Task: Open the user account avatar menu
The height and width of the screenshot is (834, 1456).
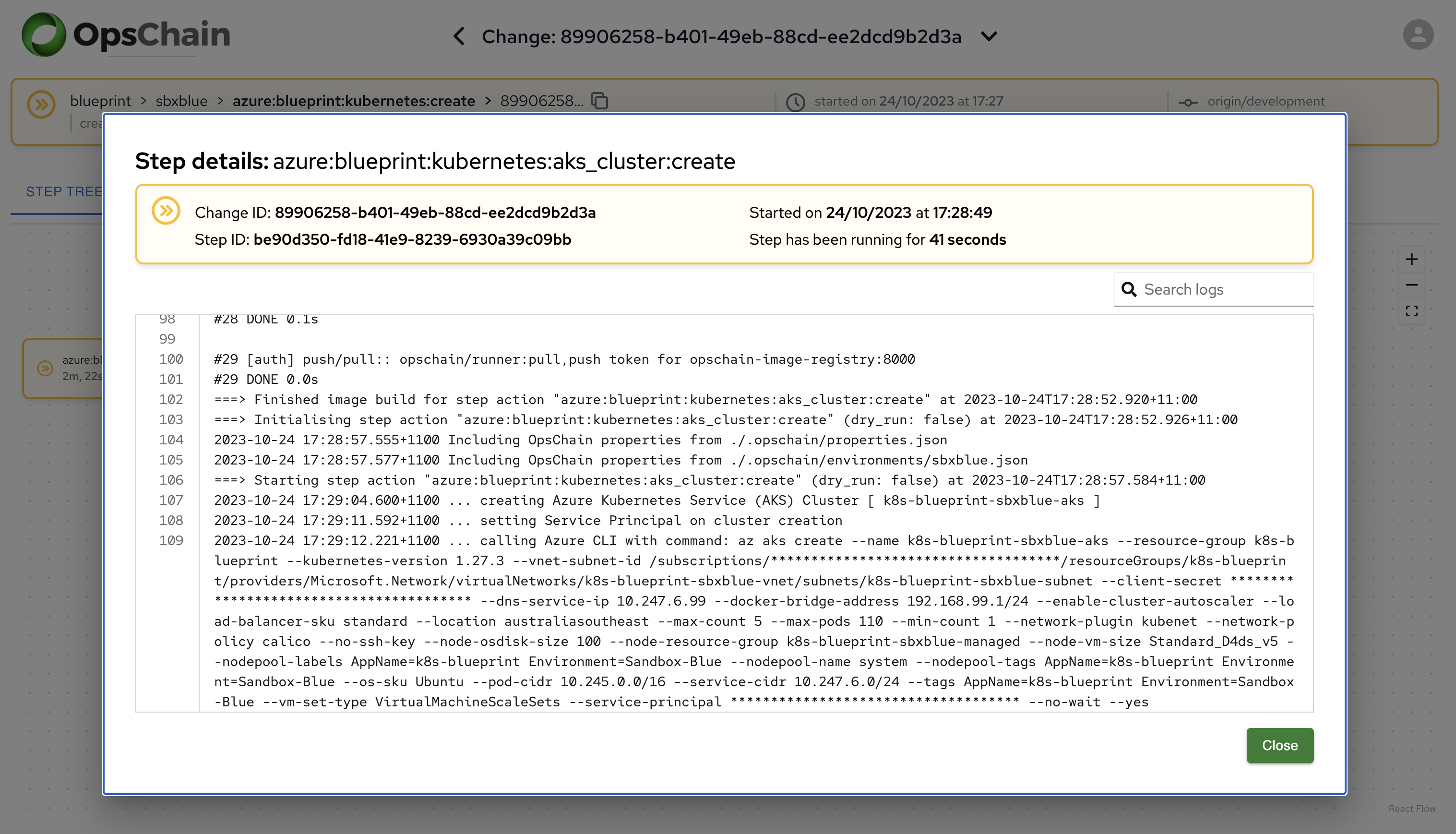Action: click(x=1418, y=35)
